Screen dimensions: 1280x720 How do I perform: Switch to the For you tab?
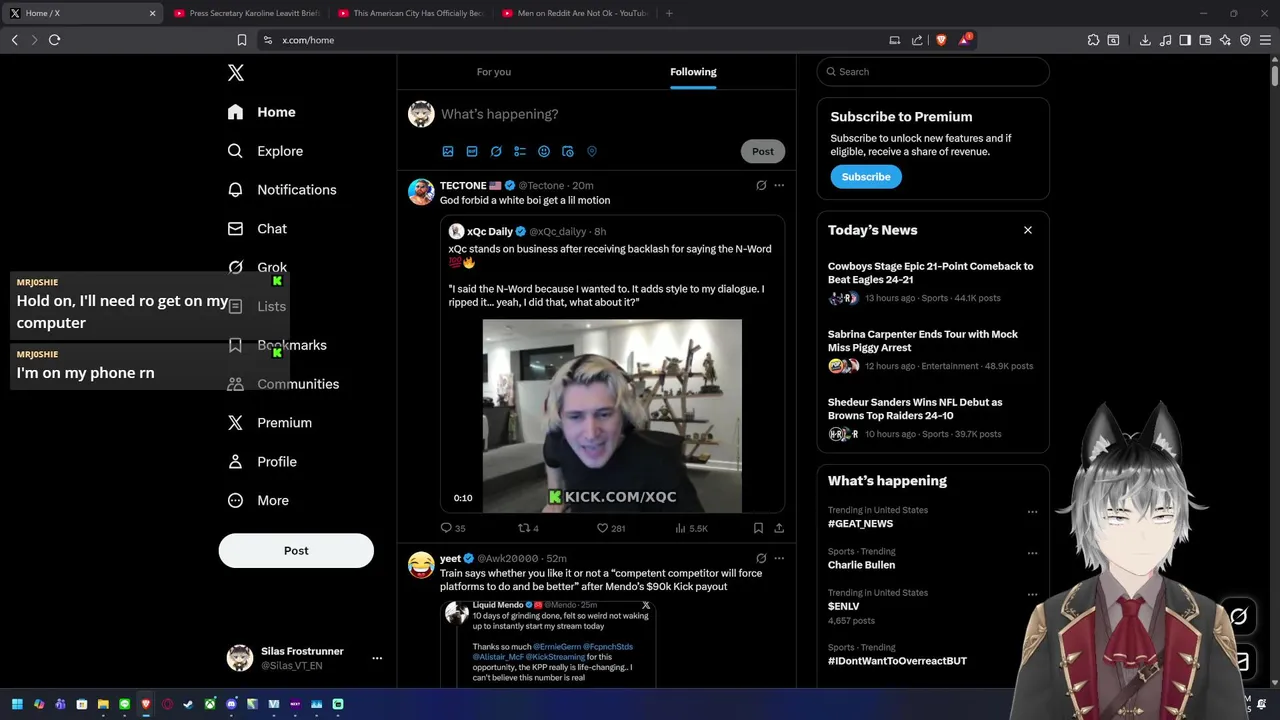(494, 72)
